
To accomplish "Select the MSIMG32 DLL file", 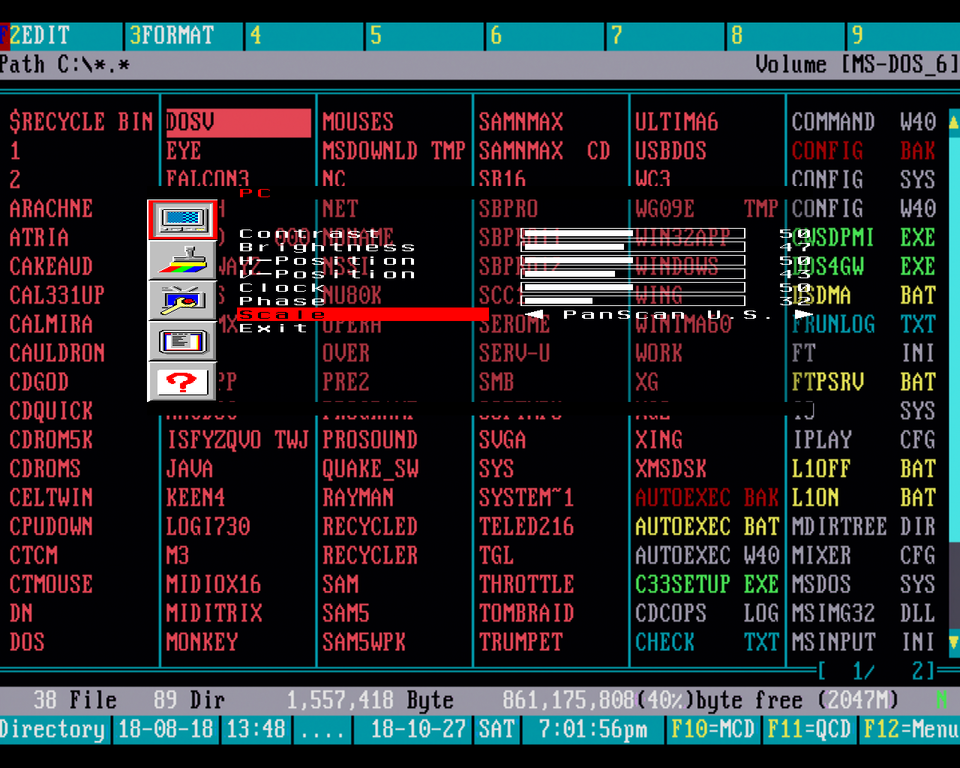I will [x=864, y=613].
